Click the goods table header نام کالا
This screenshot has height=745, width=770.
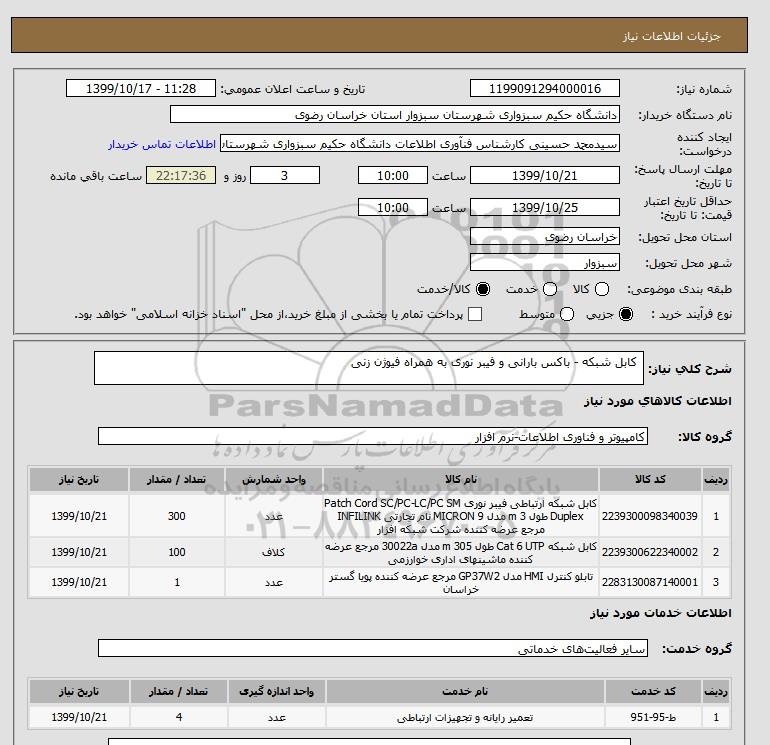coord(461,479)
